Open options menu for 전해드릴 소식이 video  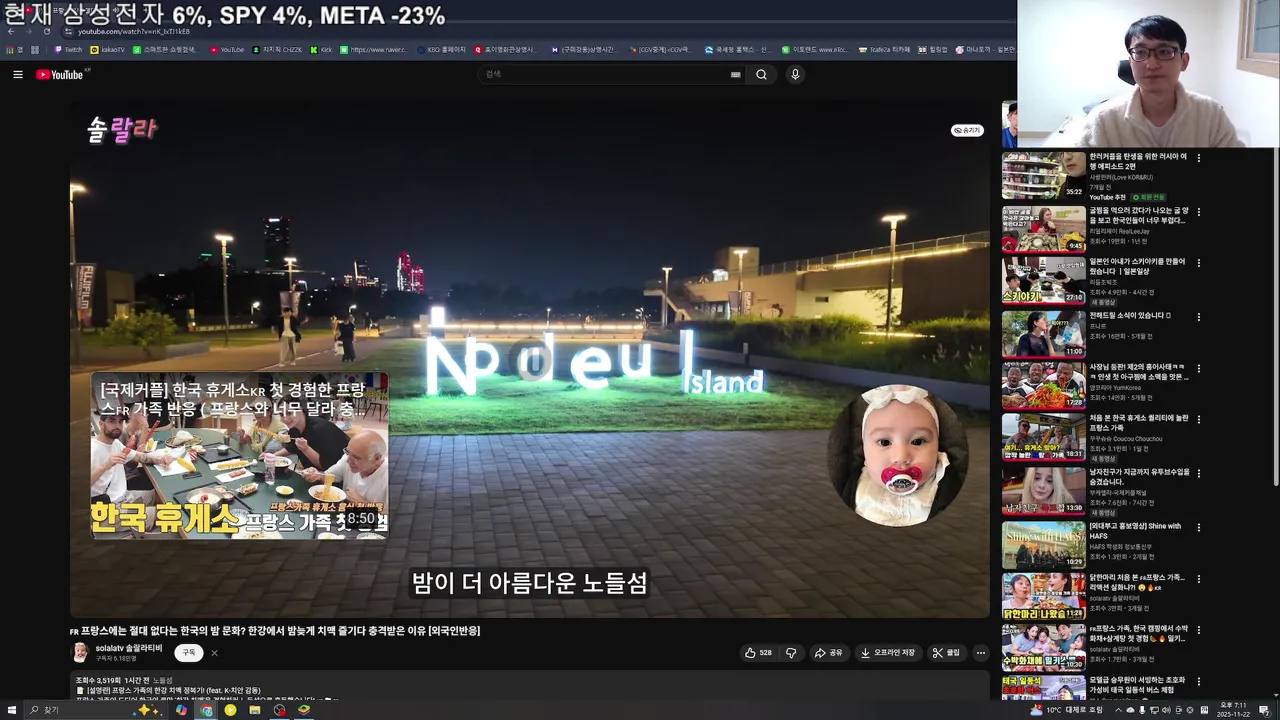pos(1198,317)
